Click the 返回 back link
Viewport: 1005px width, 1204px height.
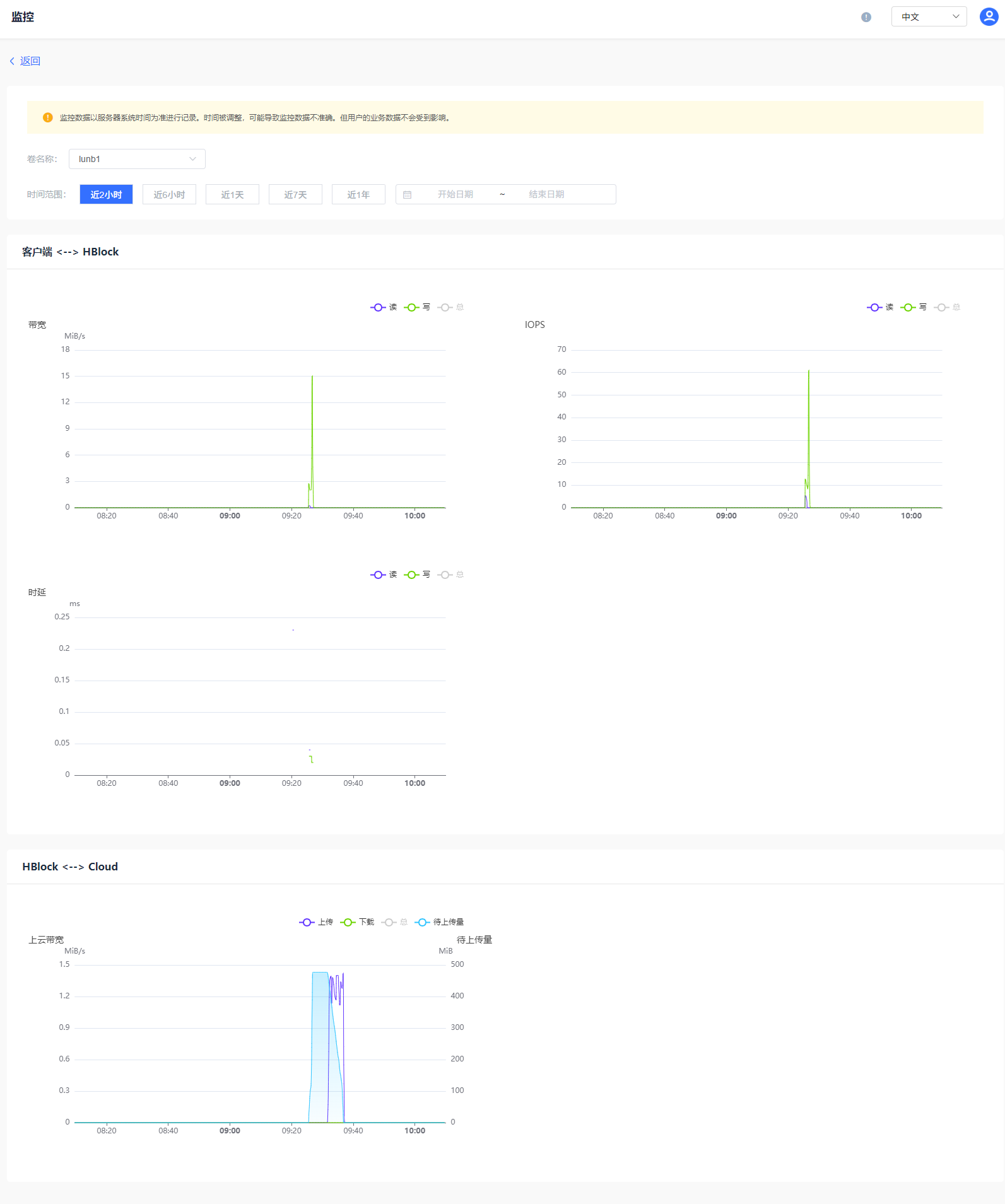pos(30,61)
